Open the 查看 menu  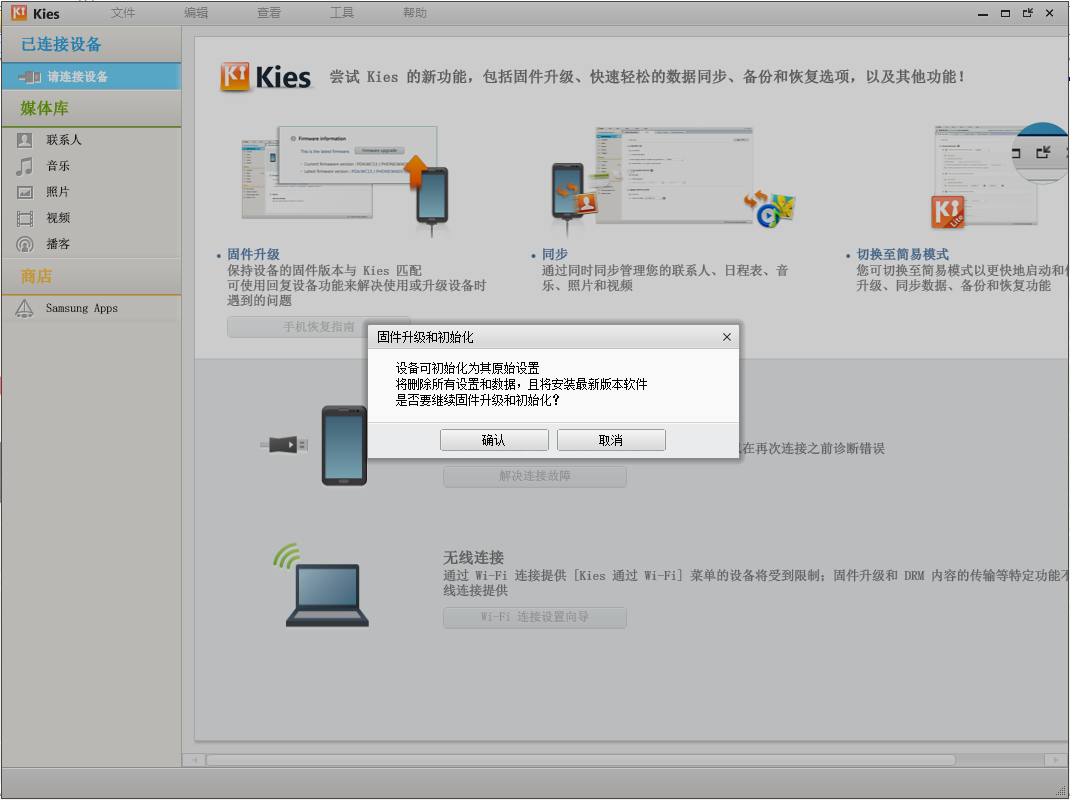click(269, 13)
